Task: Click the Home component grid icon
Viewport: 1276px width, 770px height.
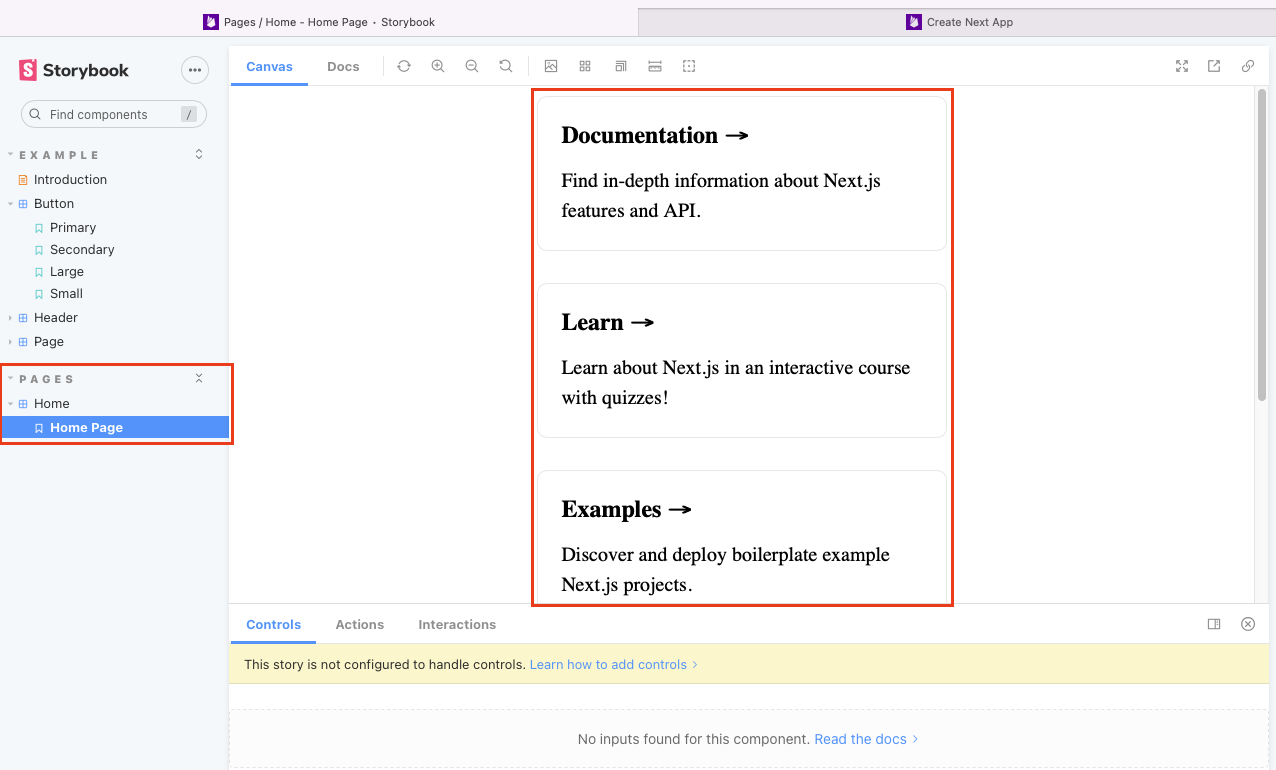Action: [x=23, y=404]
